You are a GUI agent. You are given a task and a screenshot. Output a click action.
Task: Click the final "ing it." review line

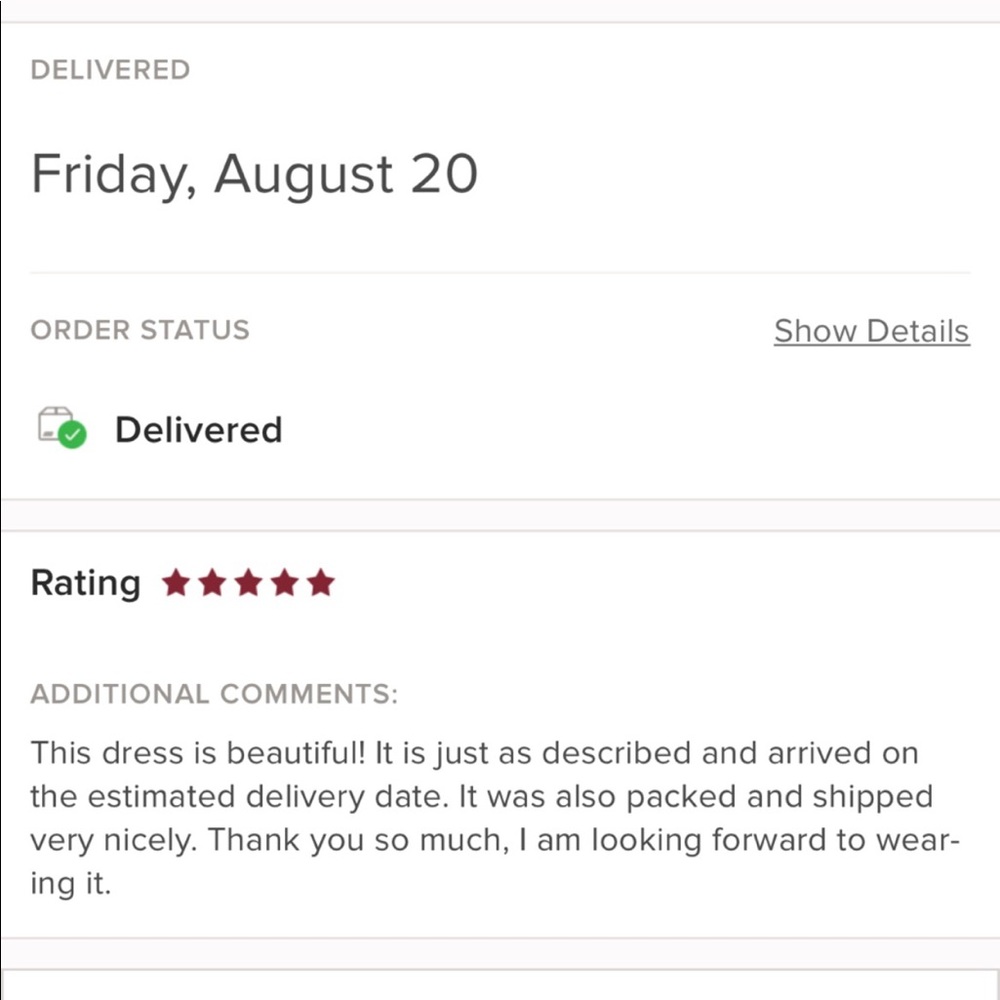click(70, 884)
